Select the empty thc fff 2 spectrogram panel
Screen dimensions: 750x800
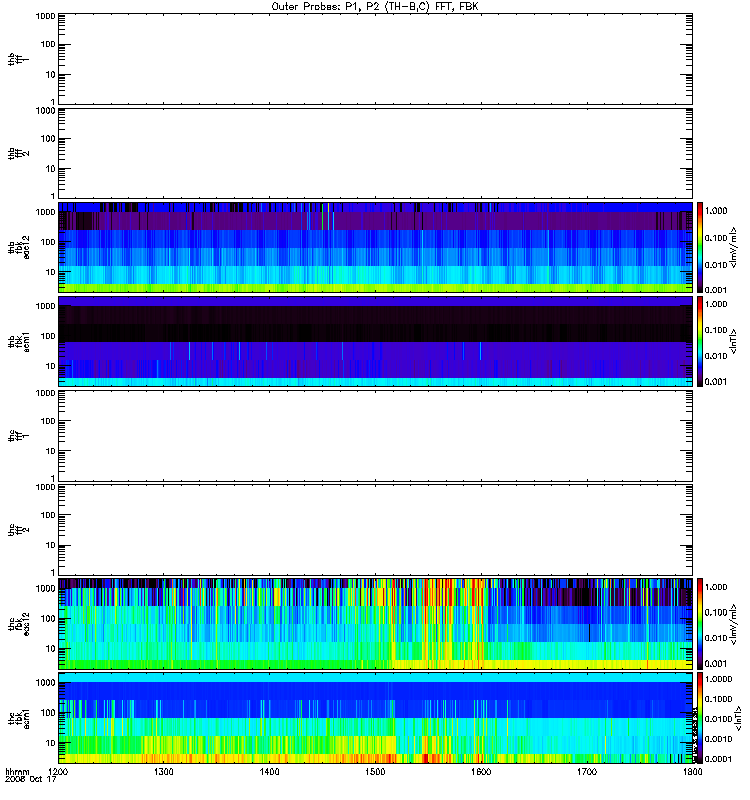[x=375, y=530]
